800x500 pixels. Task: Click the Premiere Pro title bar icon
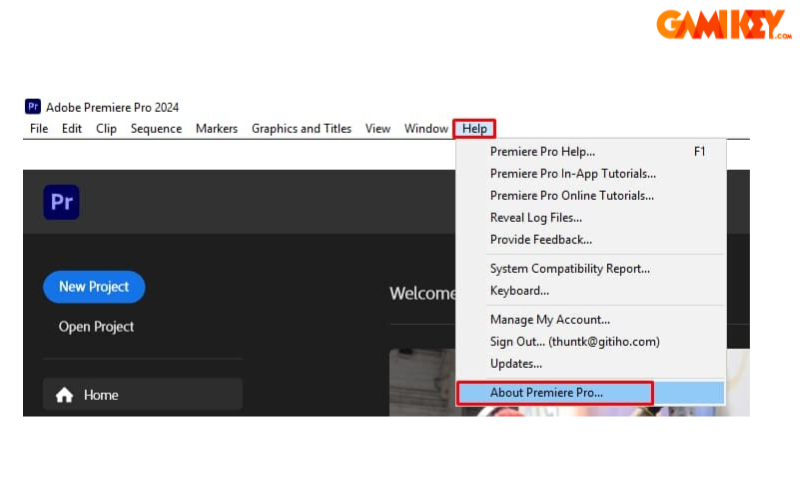point(33,107)
